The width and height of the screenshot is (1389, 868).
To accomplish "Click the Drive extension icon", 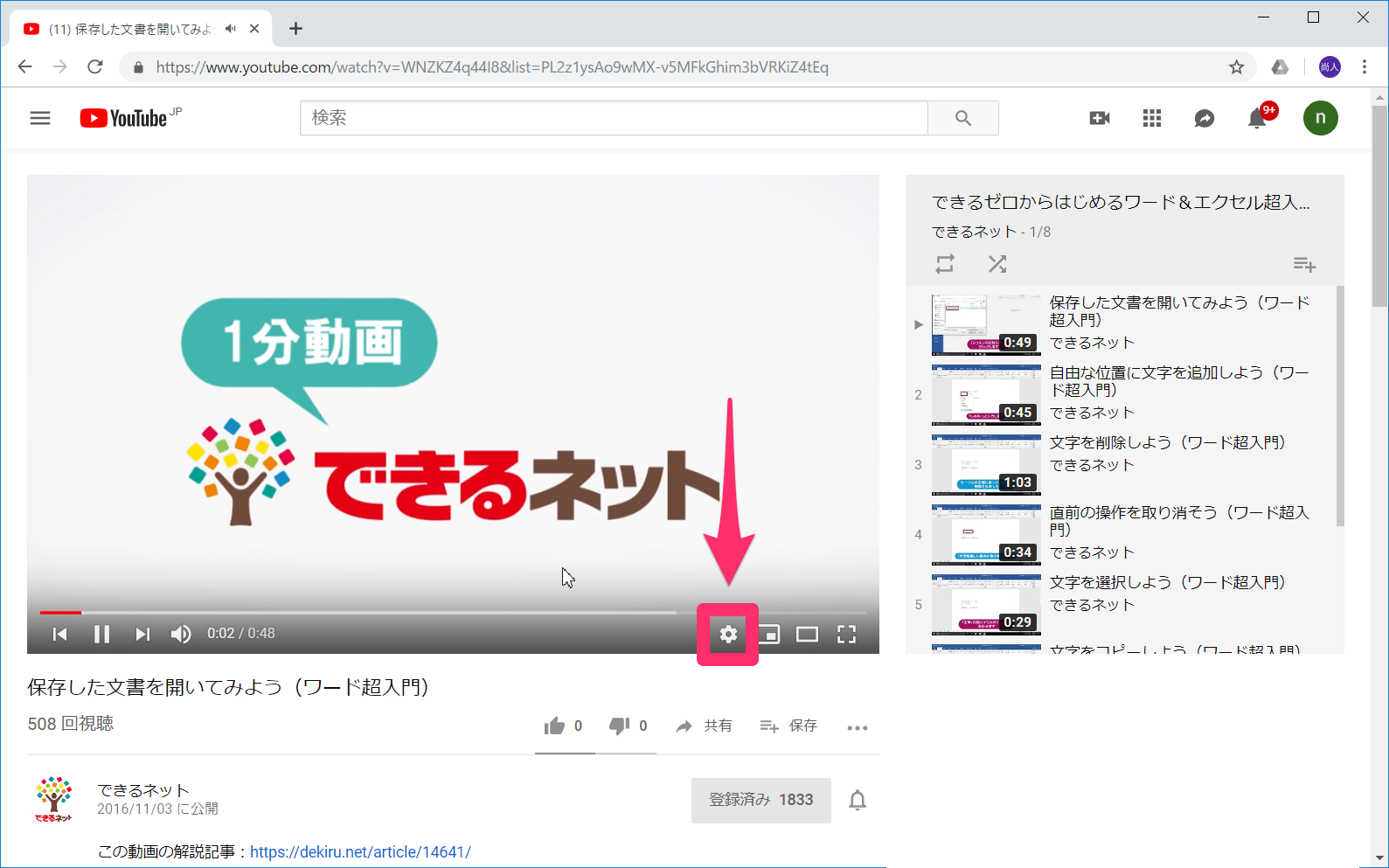I will [1280, 66].
